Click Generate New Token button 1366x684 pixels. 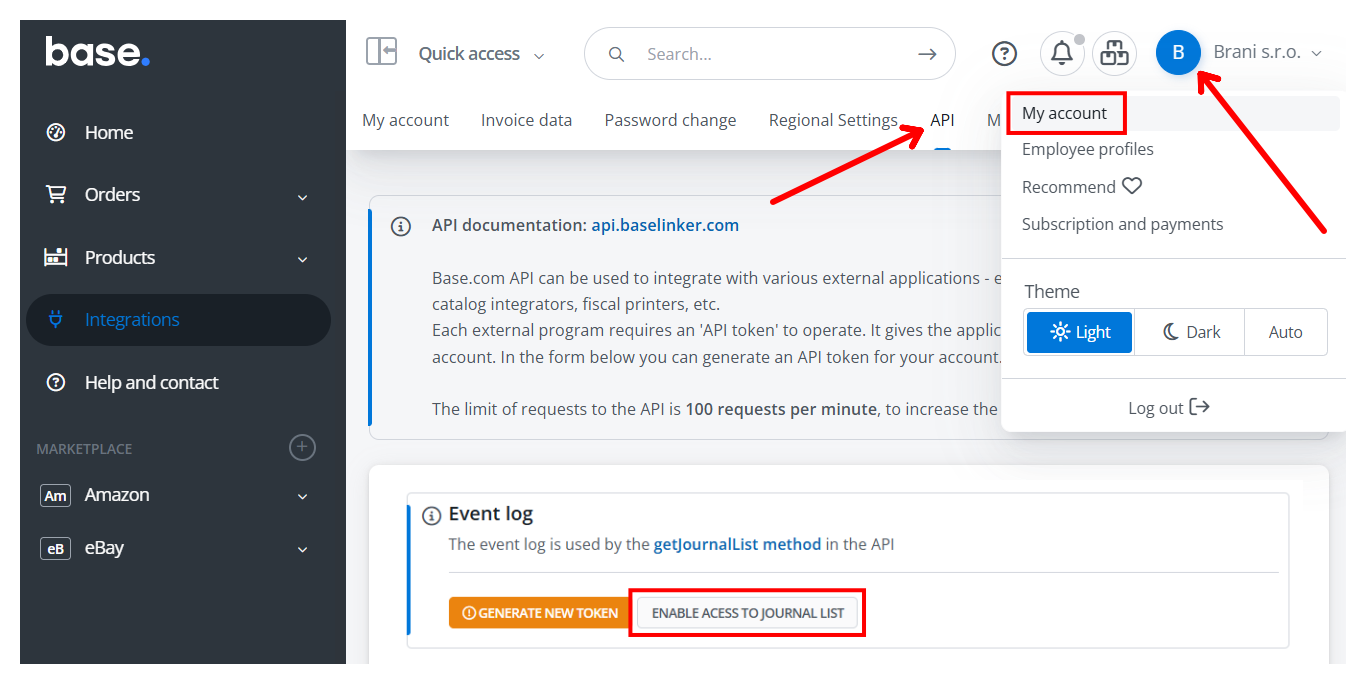pyautogui.click(x=540, y=613)
